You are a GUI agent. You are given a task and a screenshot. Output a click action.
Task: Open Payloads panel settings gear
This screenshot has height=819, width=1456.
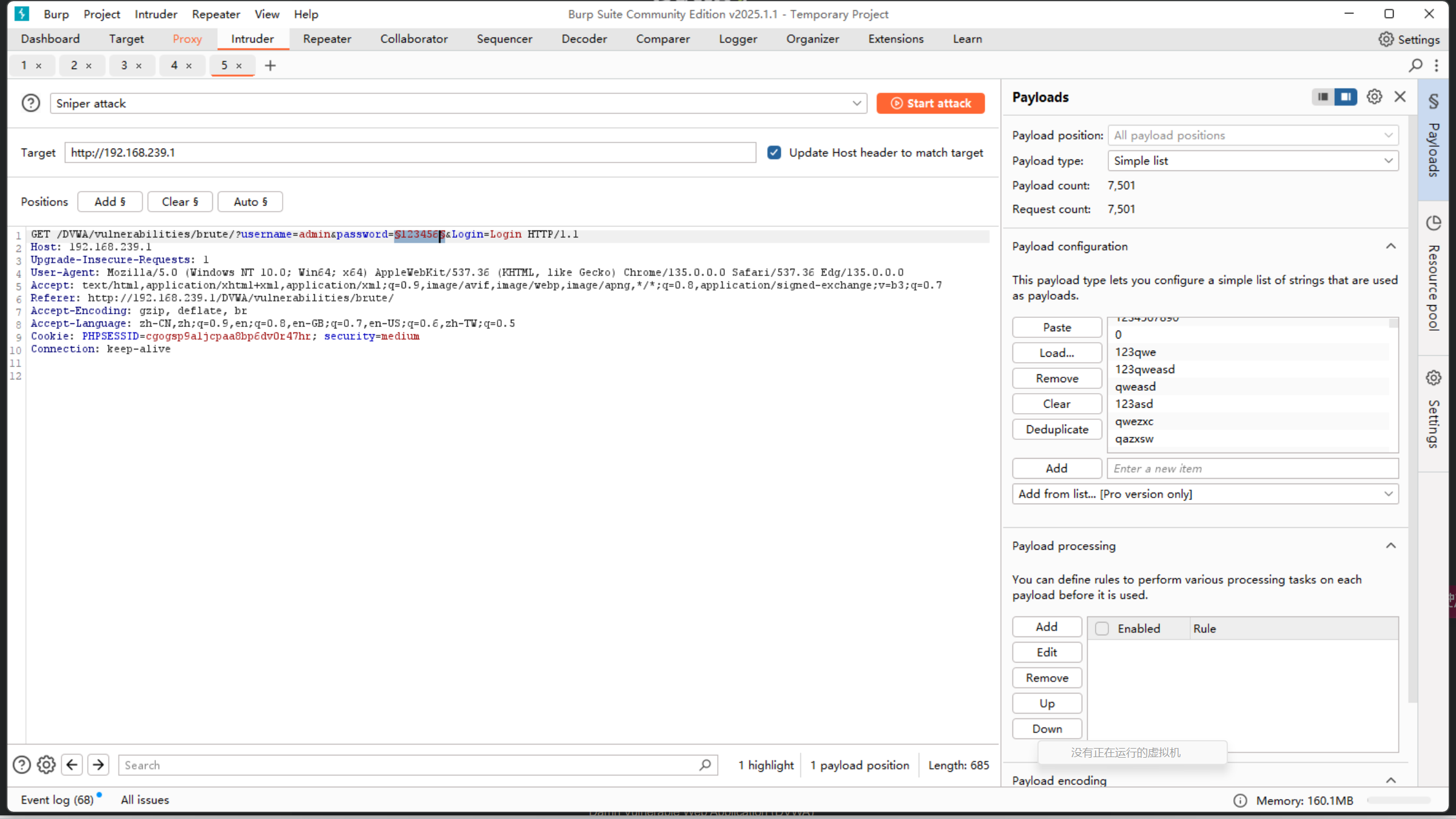1375,96
